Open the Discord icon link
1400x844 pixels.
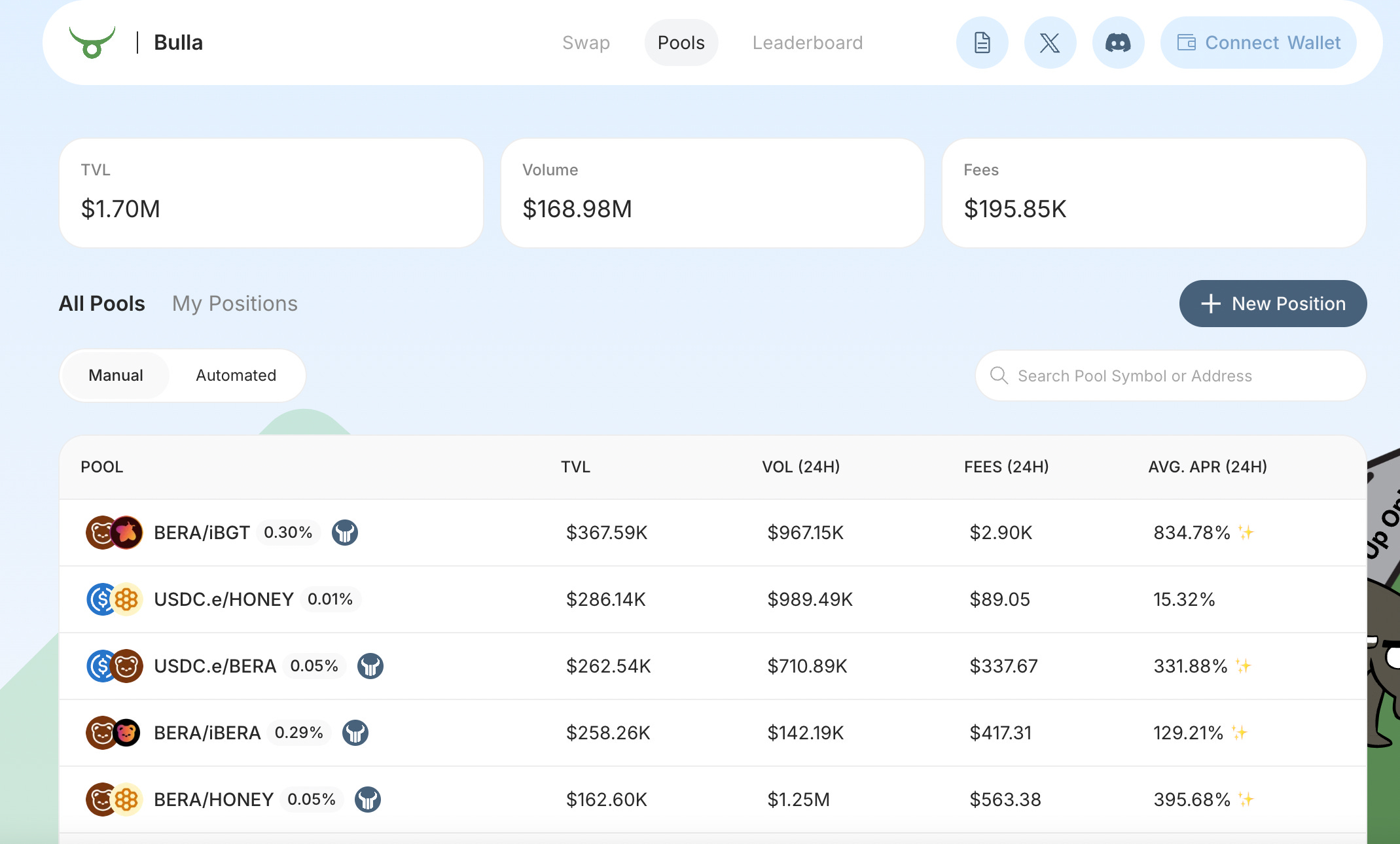(1118, 43)
